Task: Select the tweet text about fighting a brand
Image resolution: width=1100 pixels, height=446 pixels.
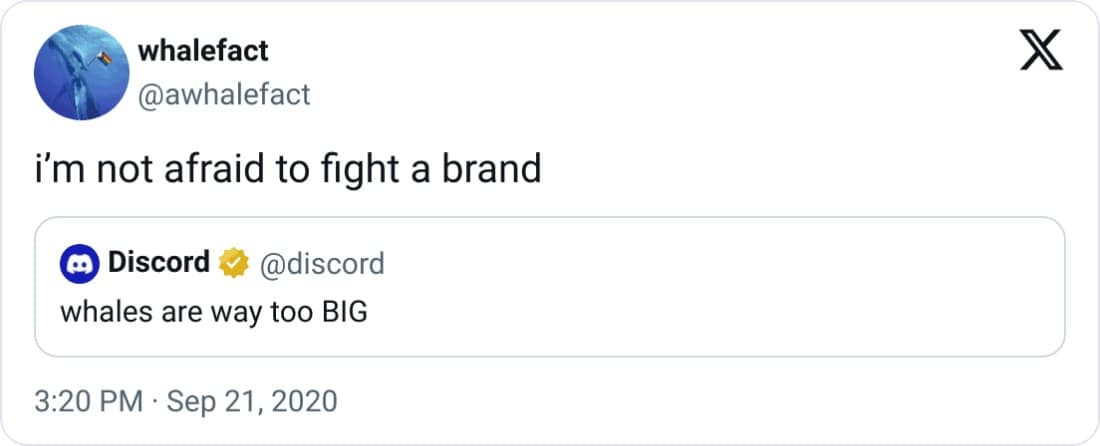Action: tap(287, 169)
